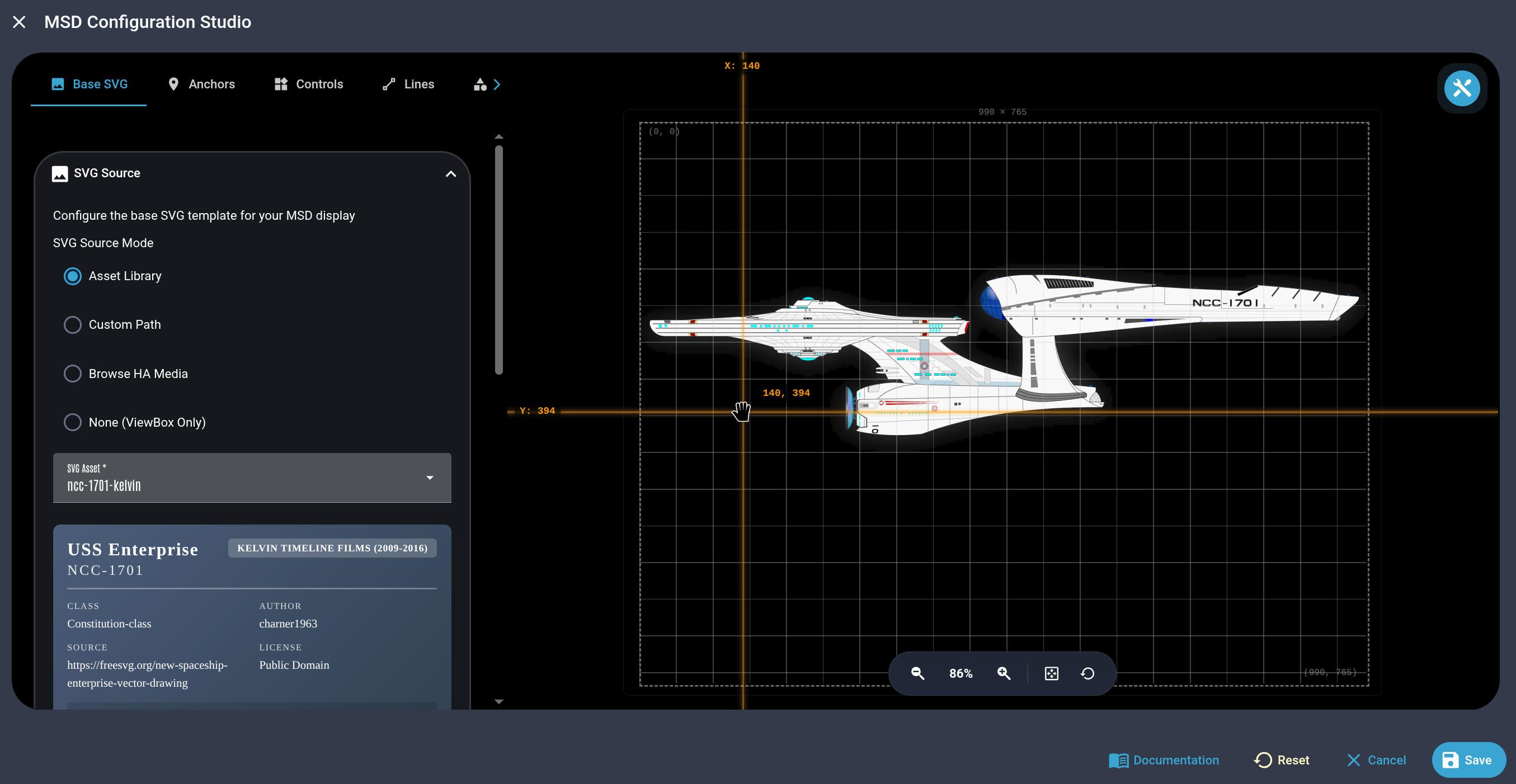Click the panel scrollbar up arrow

tap(498, 136)
